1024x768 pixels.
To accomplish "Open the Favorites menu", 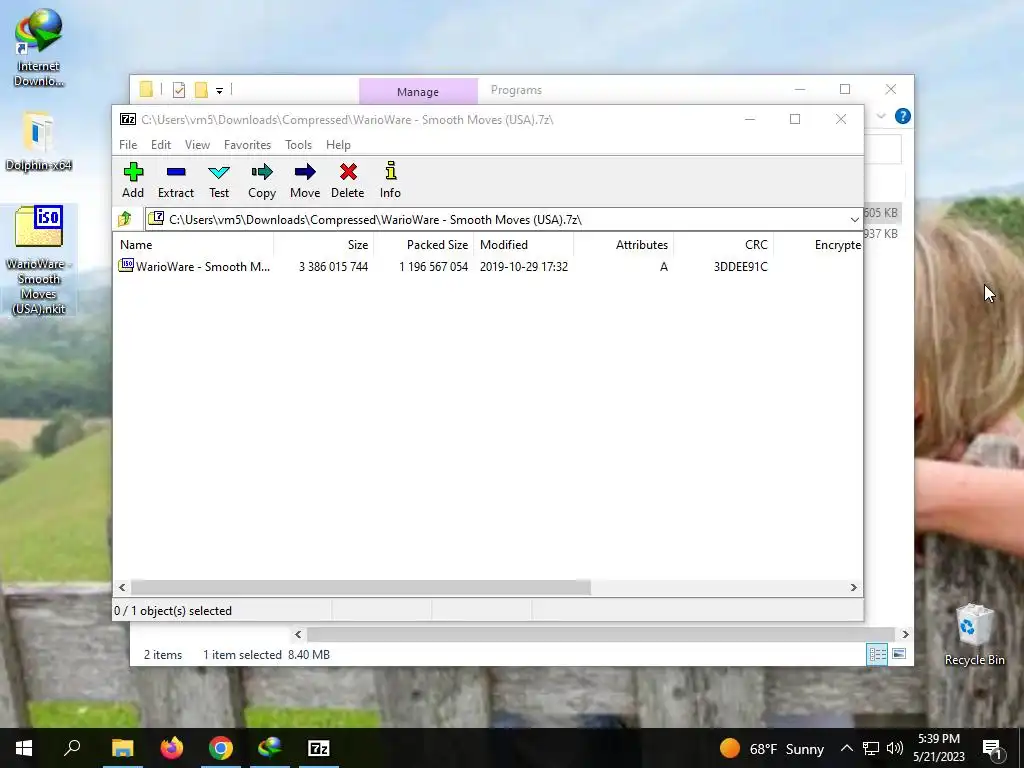I will [x=248, y=145].
